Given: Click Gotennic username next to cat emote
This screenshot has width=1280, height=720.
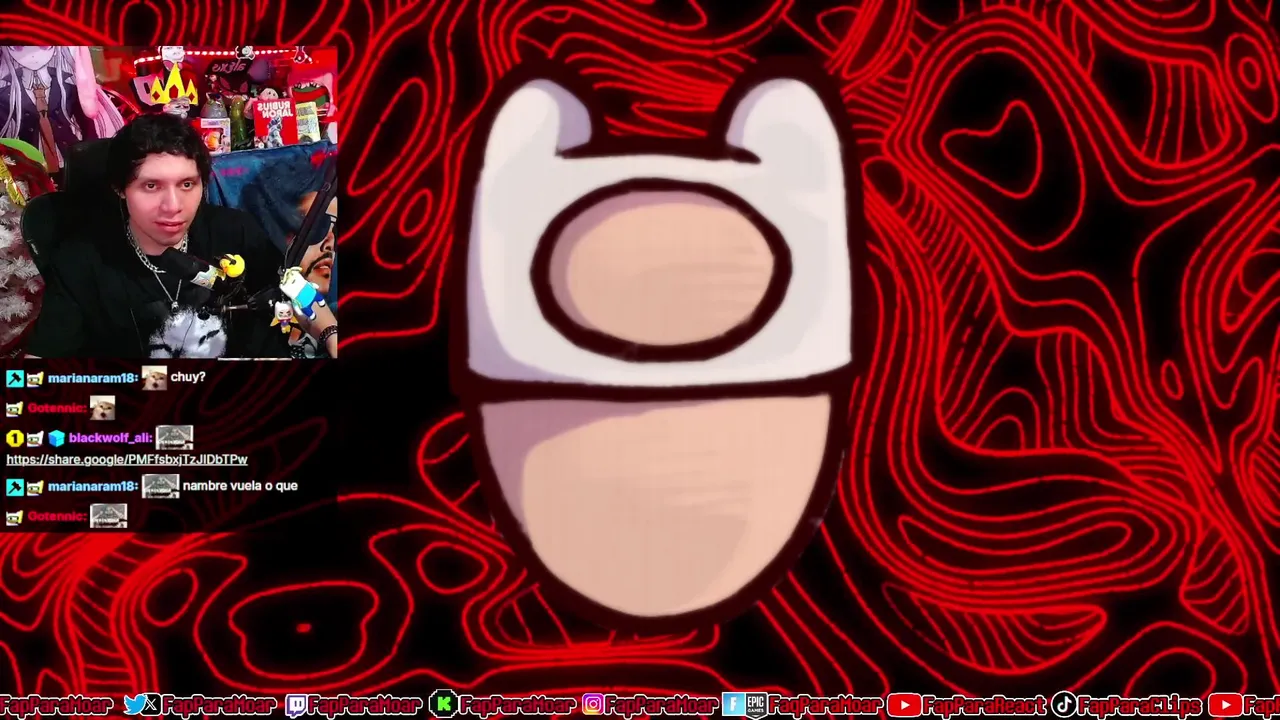Looking at the screenshot, I should tap(56, 408).
